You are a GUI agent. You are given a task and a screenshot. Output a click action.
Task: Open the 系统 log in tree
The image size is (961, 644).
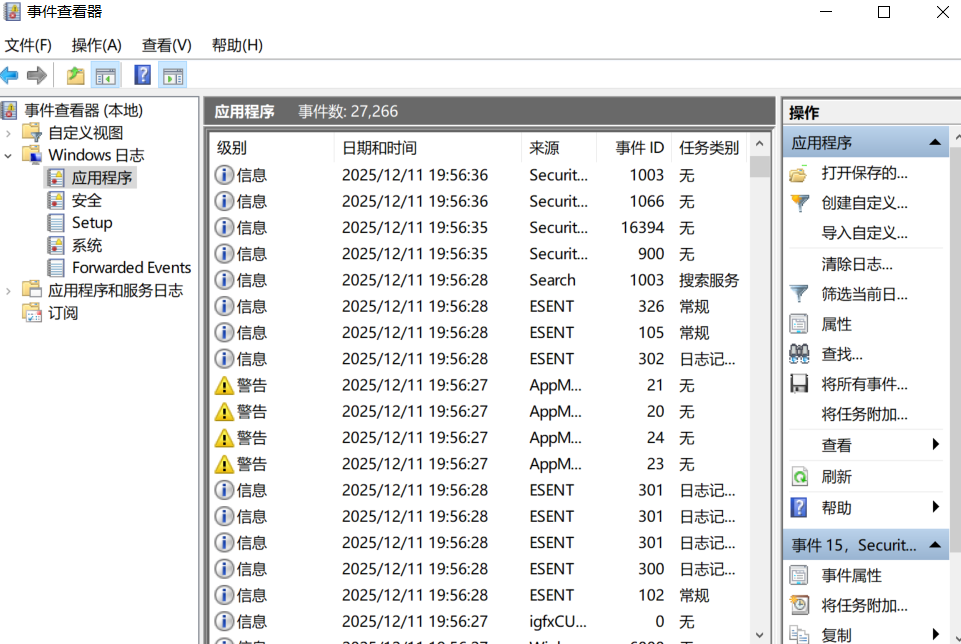click(86, 246)
